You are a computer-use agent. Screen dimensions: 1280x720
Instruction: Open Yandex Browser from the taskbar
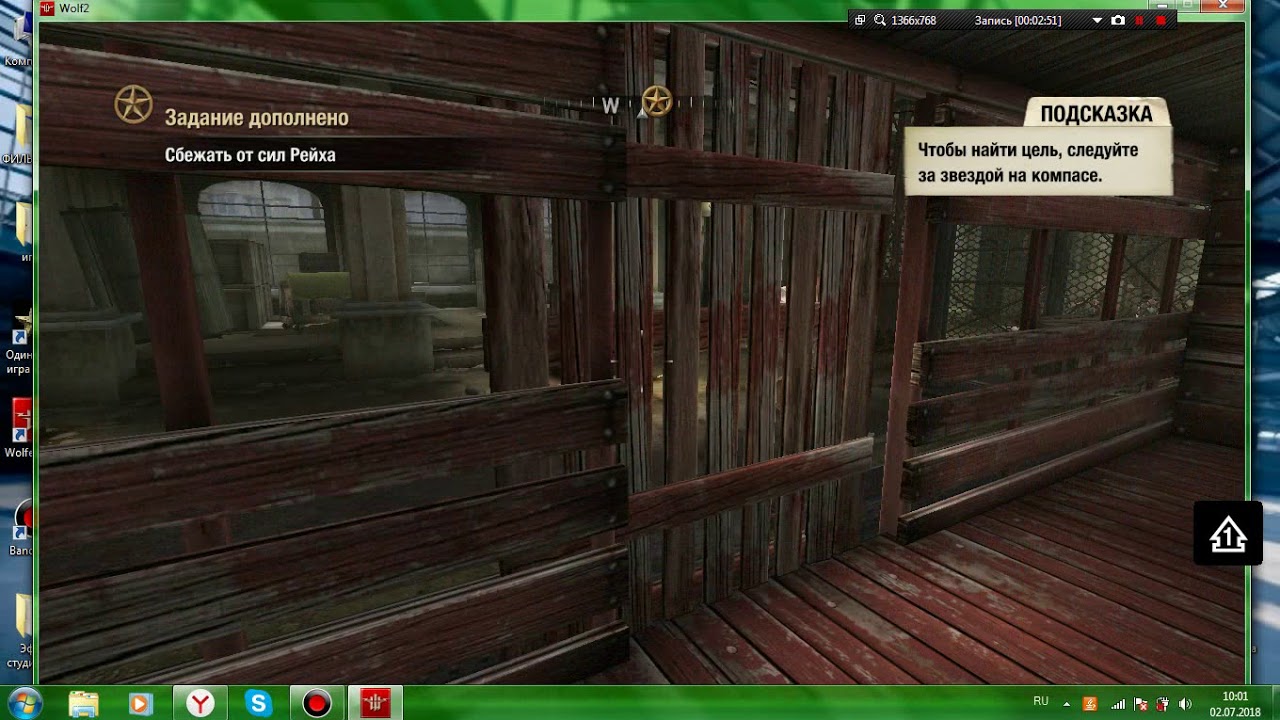coord(201,704)
